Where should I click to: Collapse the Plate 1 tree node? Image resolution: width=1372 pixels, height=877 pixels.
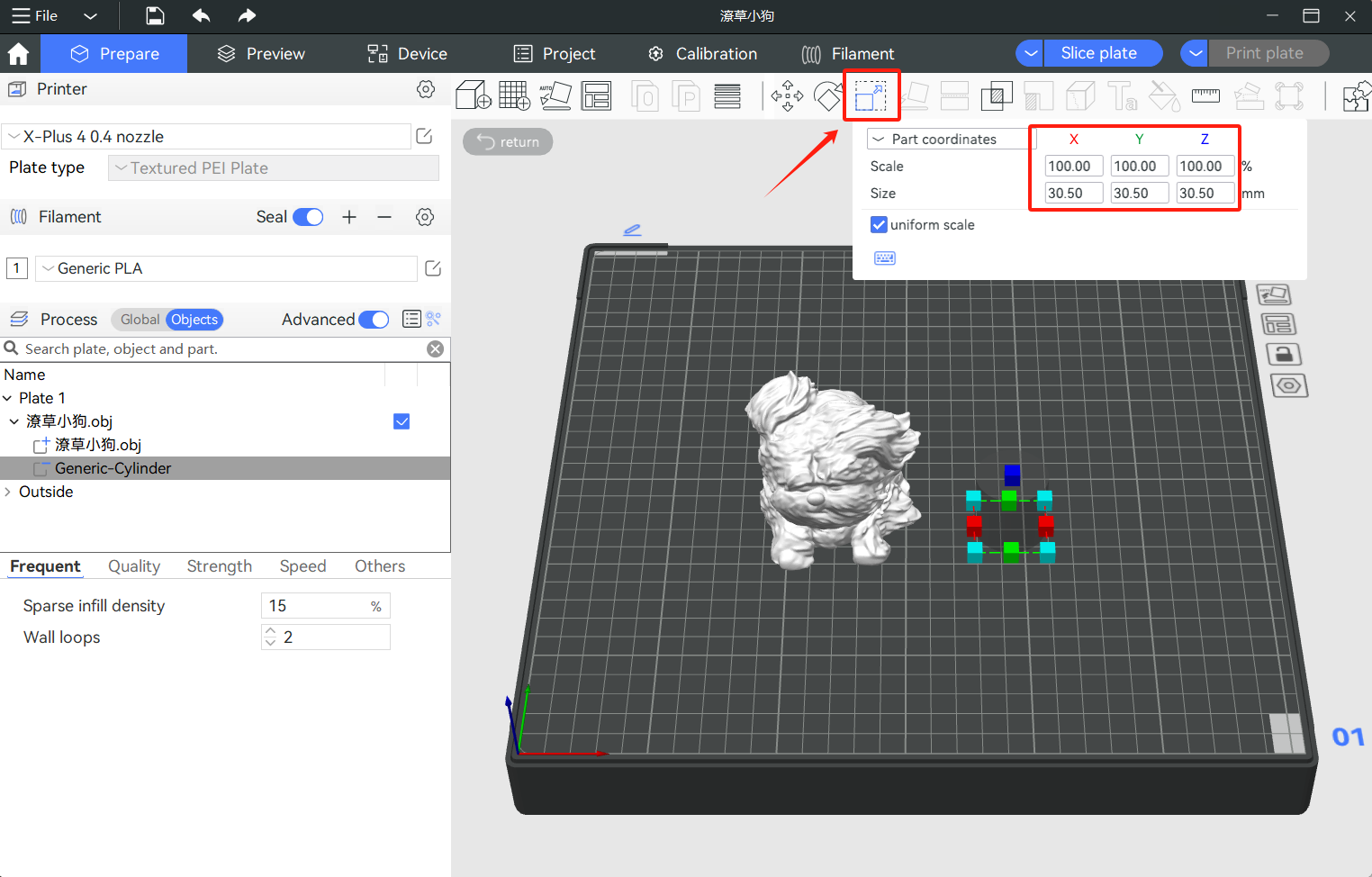[x=7, y=398]
